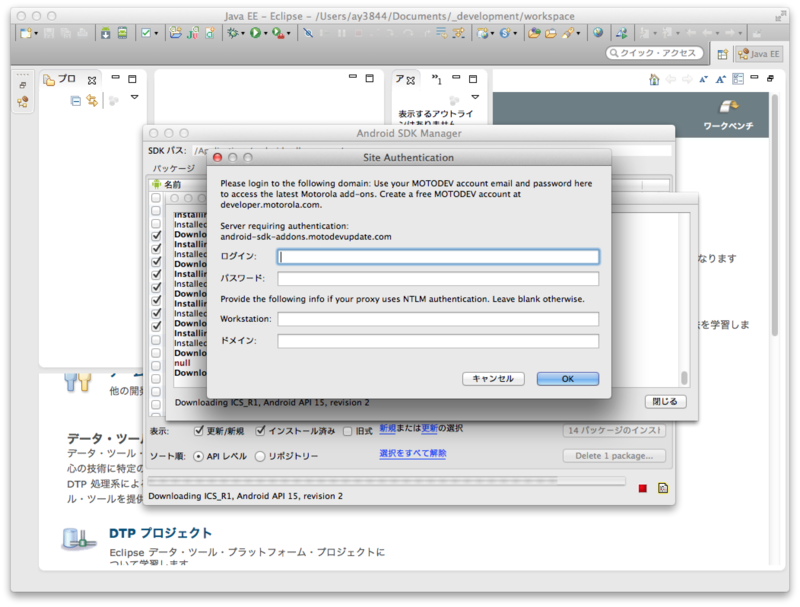Click the Welcome page Home icon

tap(654, 80)
